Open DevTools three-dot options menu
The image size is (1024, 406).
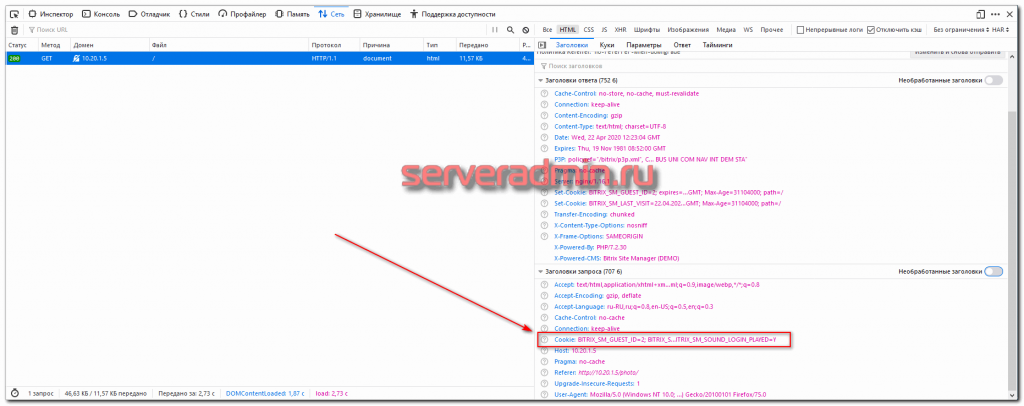pos(997,14)
